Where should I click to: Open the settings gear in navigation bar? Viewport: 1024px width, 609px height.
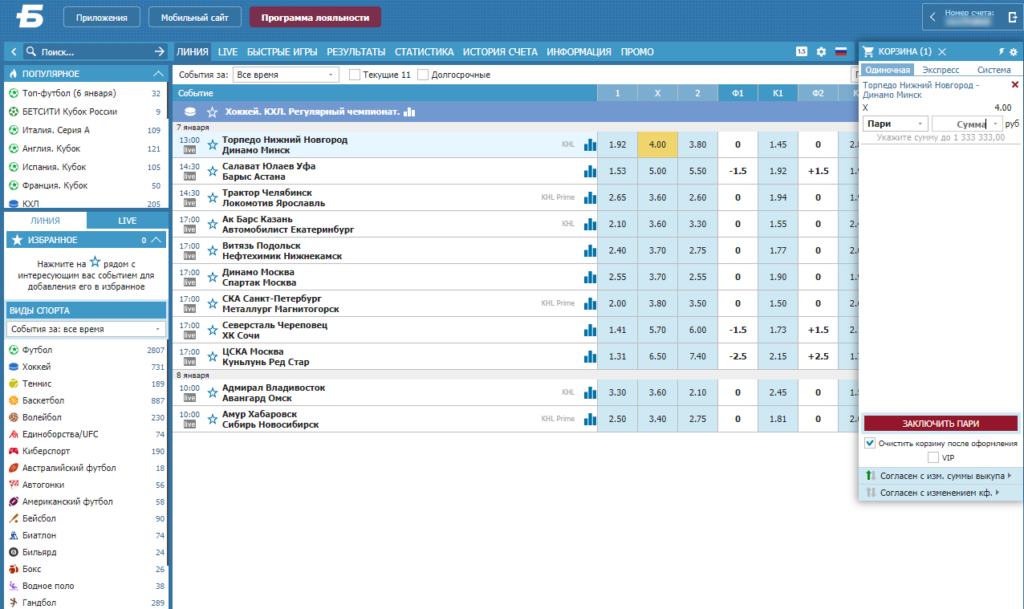point(821,52)
